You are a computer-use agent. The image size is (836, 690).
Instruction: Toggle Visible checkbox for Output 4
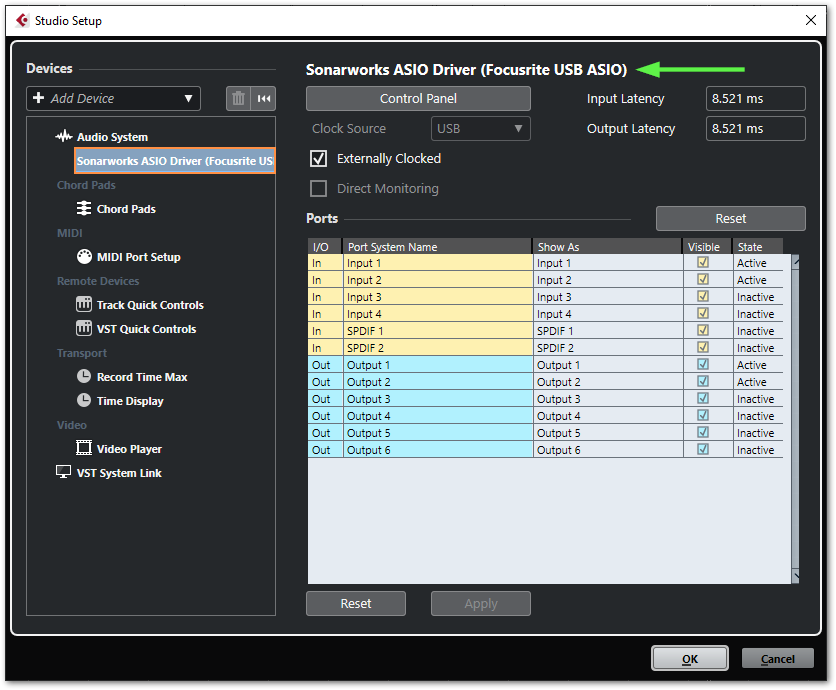(x=703, y=415)
